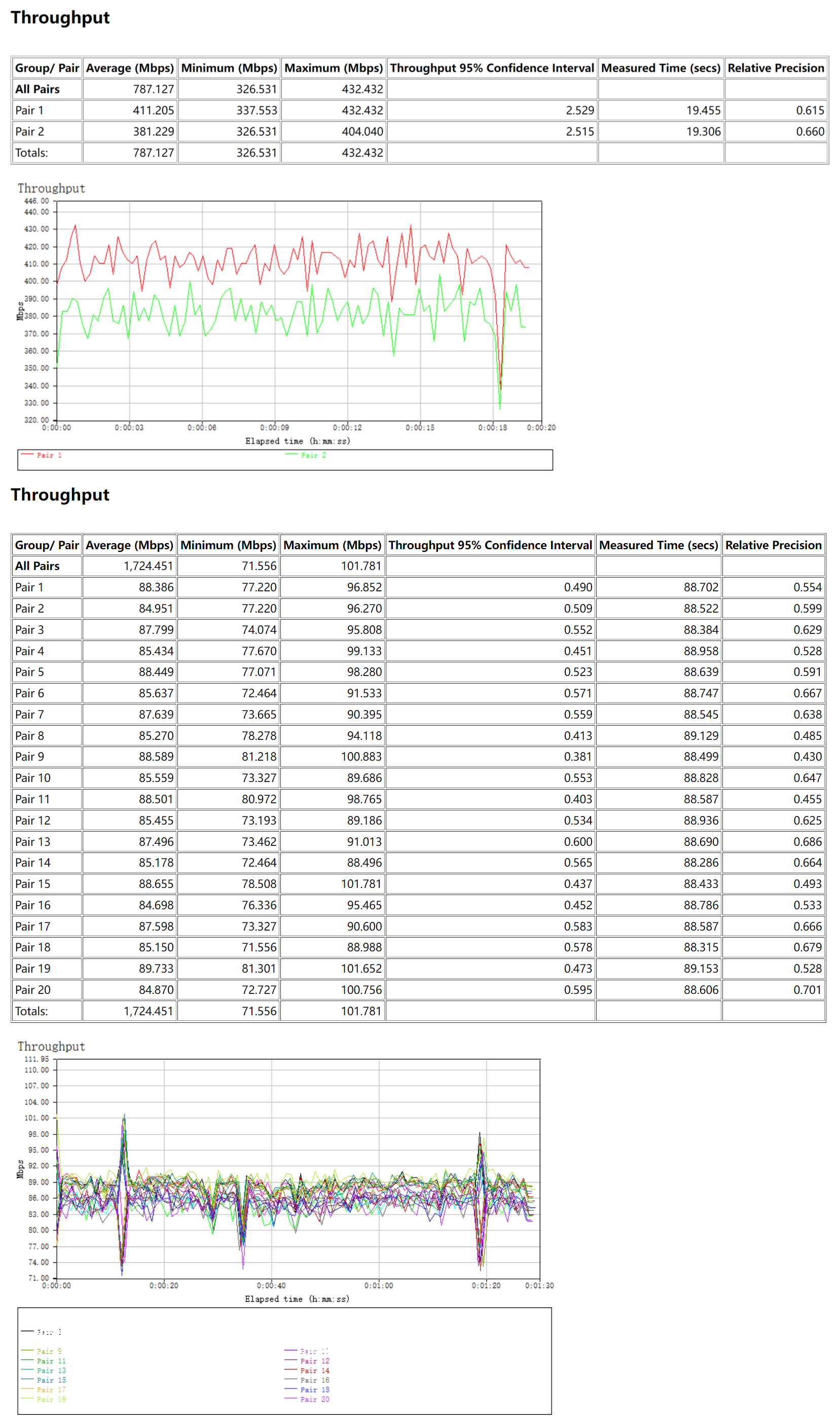Select minimum value 78.508
Viewport: 840px width, 1426px height.
coord(228,884)
